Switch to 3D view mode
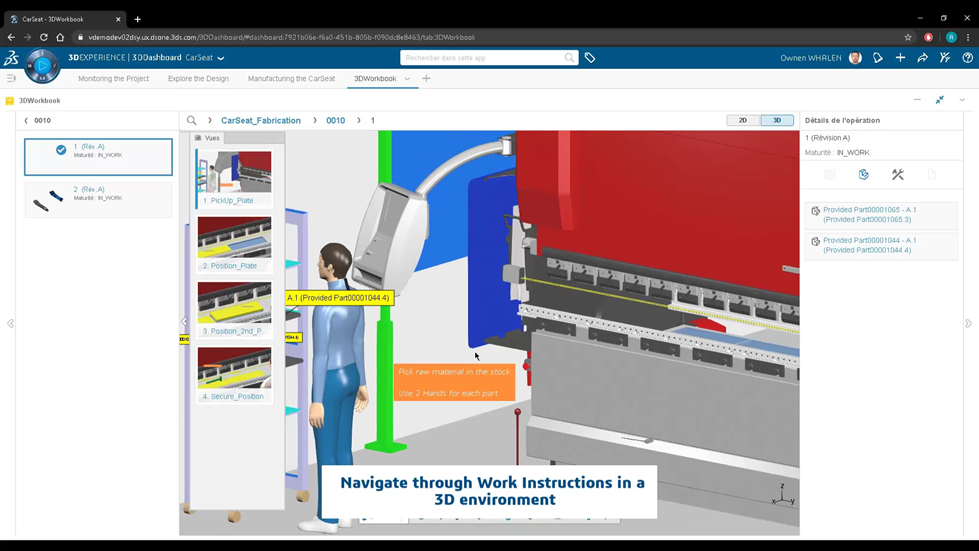This screenshot has height=551, width=979. coord(777,120)
